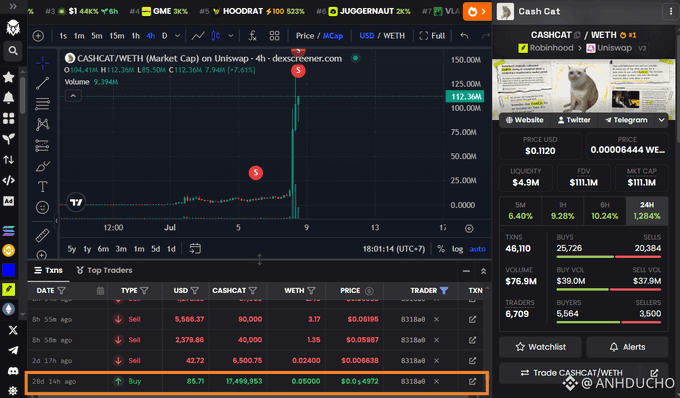Open the API code brackets icon
This screenshot has width=680, height=398.
point(9,180)
